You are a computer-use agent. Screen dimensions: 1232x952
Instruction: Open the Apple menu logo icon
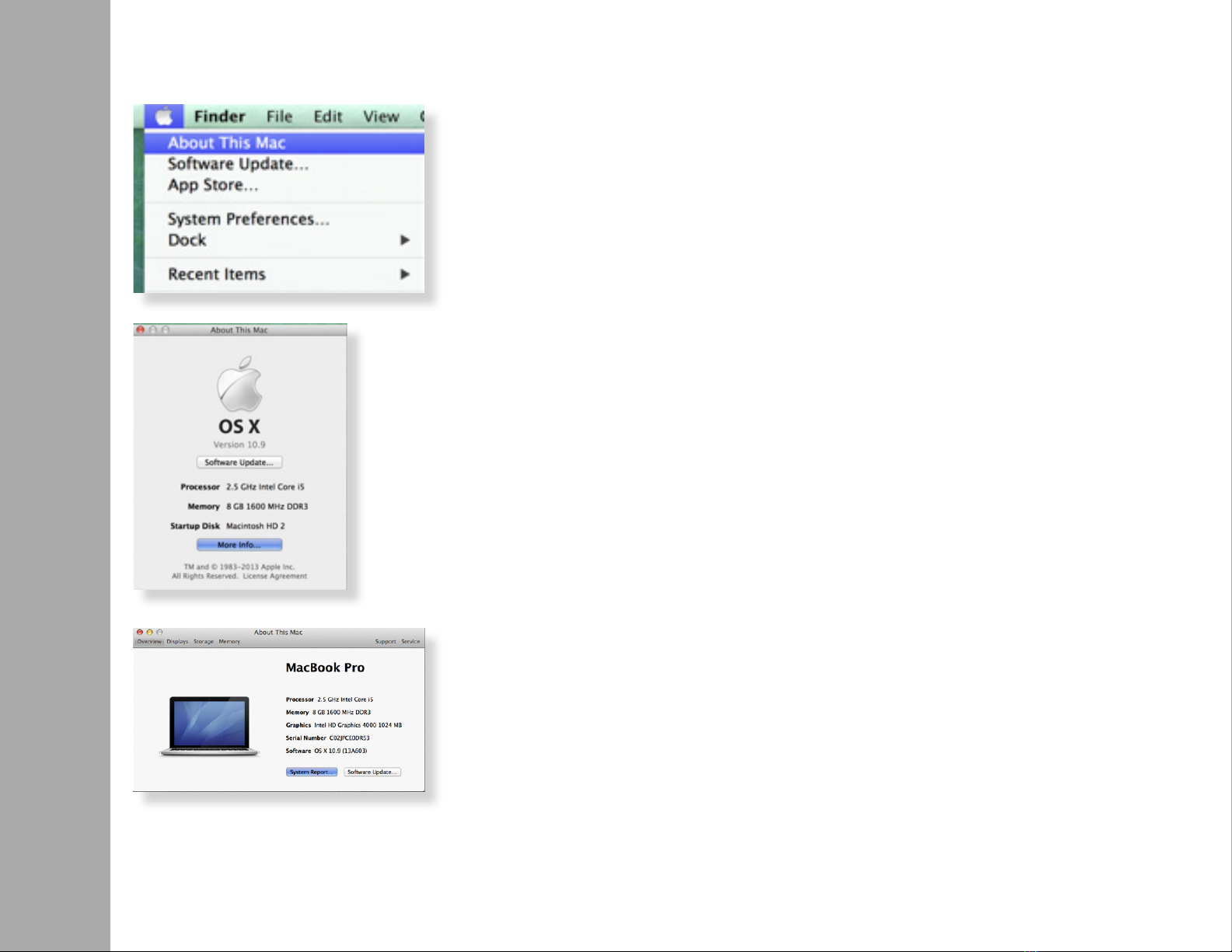[163, 117]
